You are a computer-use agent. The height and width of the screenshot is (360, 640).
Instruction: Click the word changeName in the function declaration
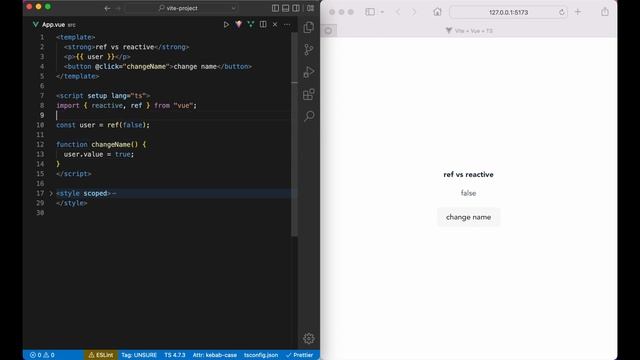click(x=111, y=144)
